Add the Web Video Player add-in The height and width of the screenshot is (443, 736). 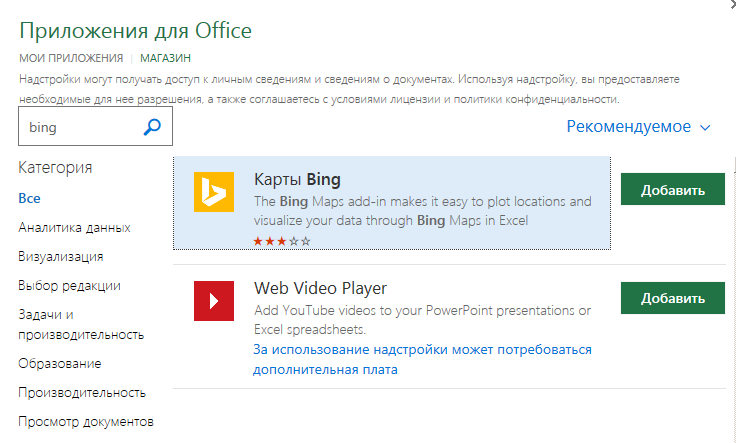pyautogui.click(x=673, y=298)
